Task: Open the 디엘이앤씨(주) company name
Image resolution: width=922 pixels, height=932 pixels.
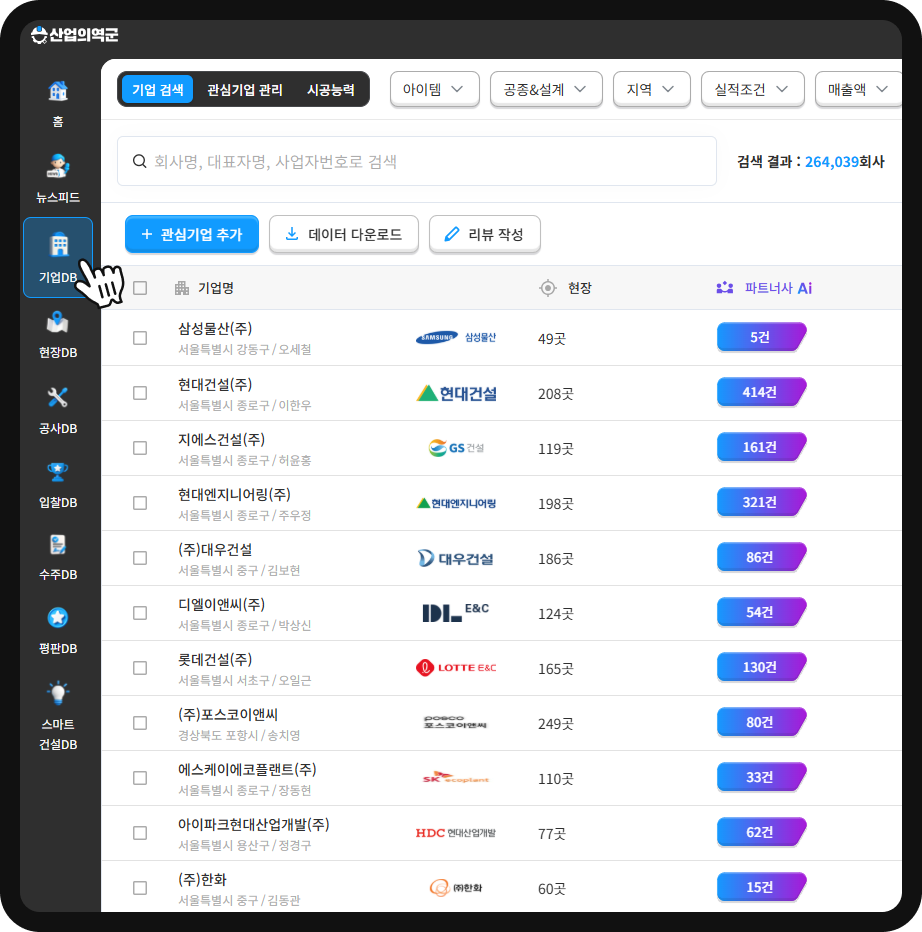Action: pos(222,604)
